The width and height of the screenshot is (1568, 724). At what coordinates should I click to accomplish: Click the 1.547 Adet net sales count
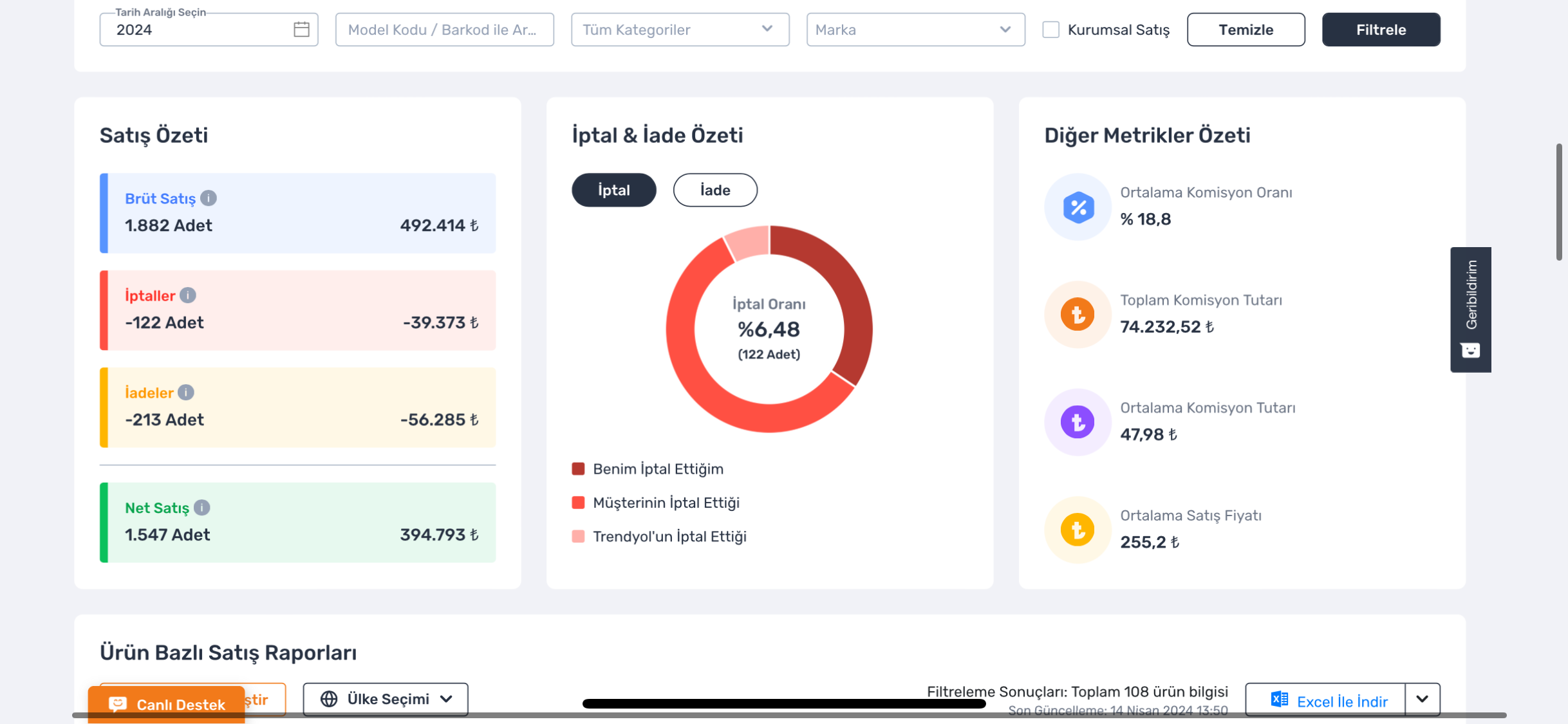point(167,535)
